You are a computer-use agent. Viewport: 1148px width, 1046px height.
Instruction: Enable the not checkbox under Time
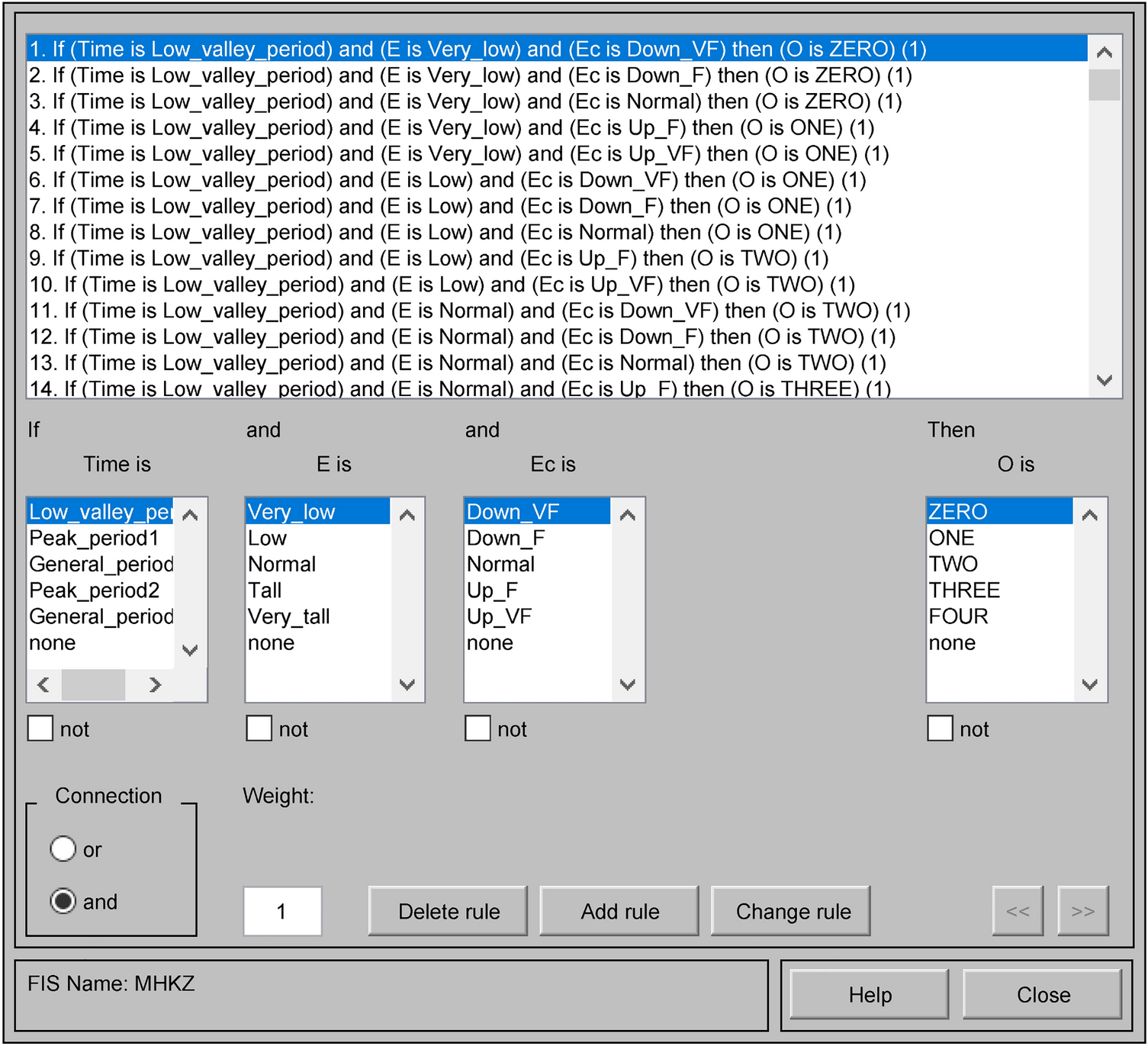[40, 729]
